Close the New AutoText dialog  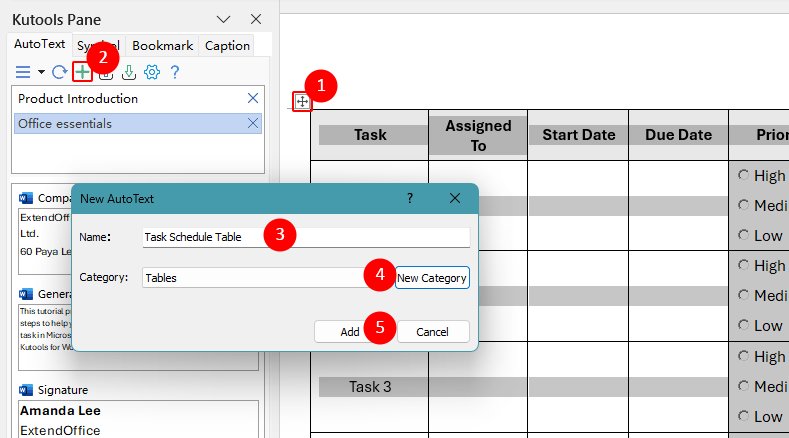click(x=455, y=198)
